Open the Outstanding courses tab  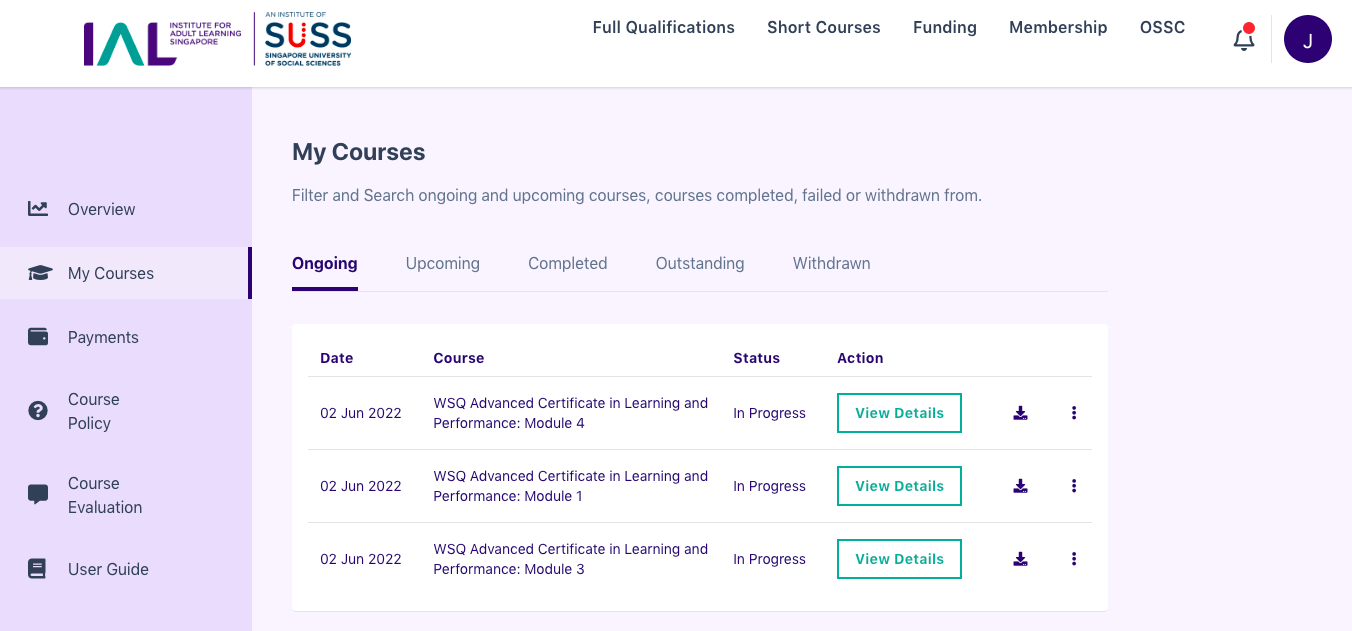pos(700,263)
